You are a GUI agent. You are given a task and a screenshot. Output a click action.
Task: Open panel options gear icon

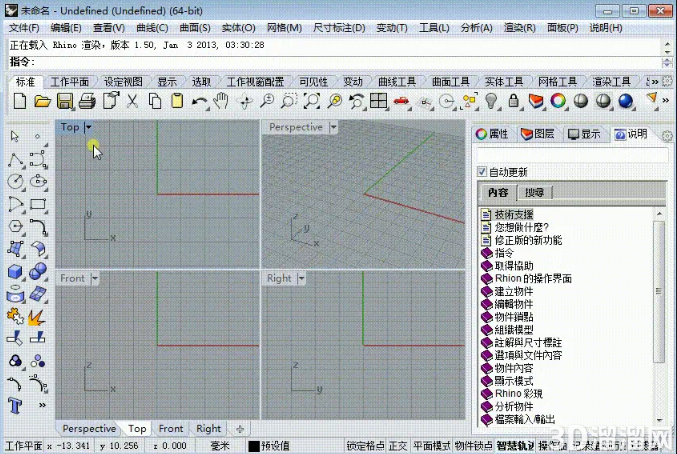tap(667, 136)
